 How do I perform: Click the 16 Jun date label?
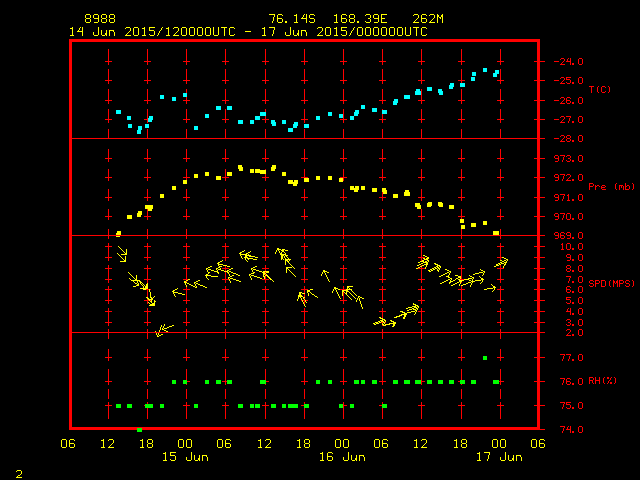coord(342,457)
